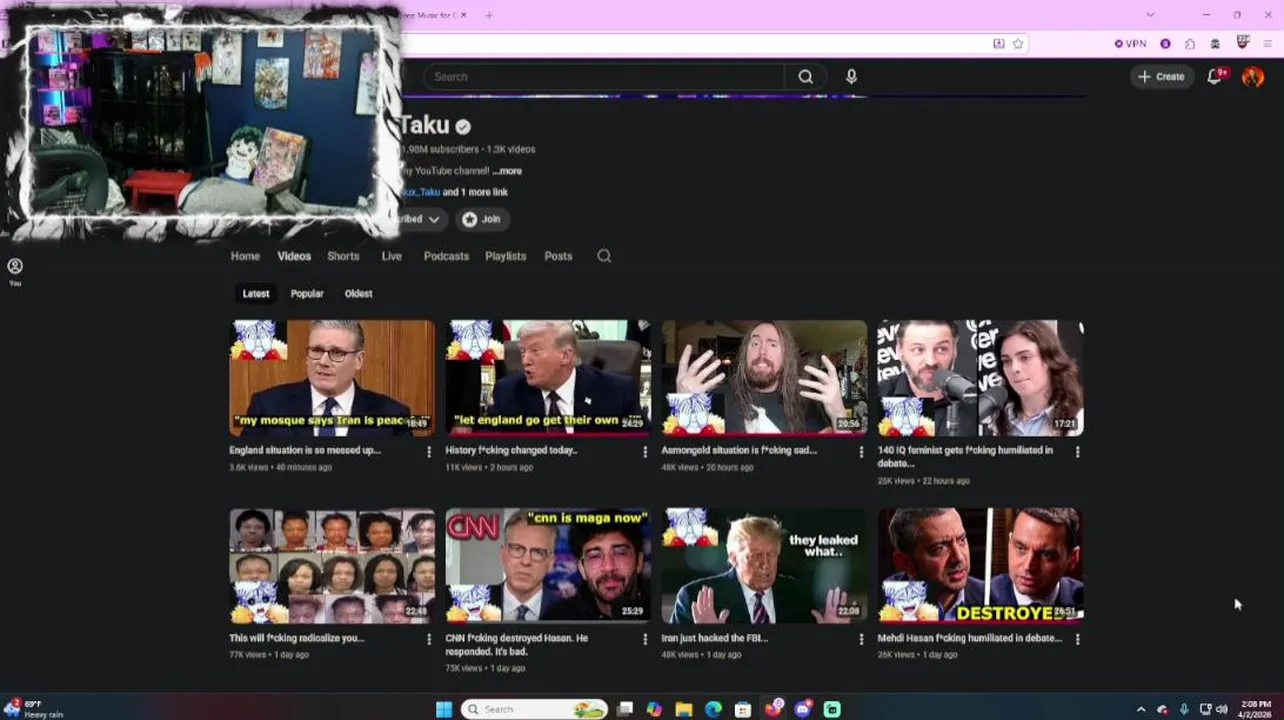Switch to the channel Home tab
This screenshot has width=1284, height=720.
(245, 256)
